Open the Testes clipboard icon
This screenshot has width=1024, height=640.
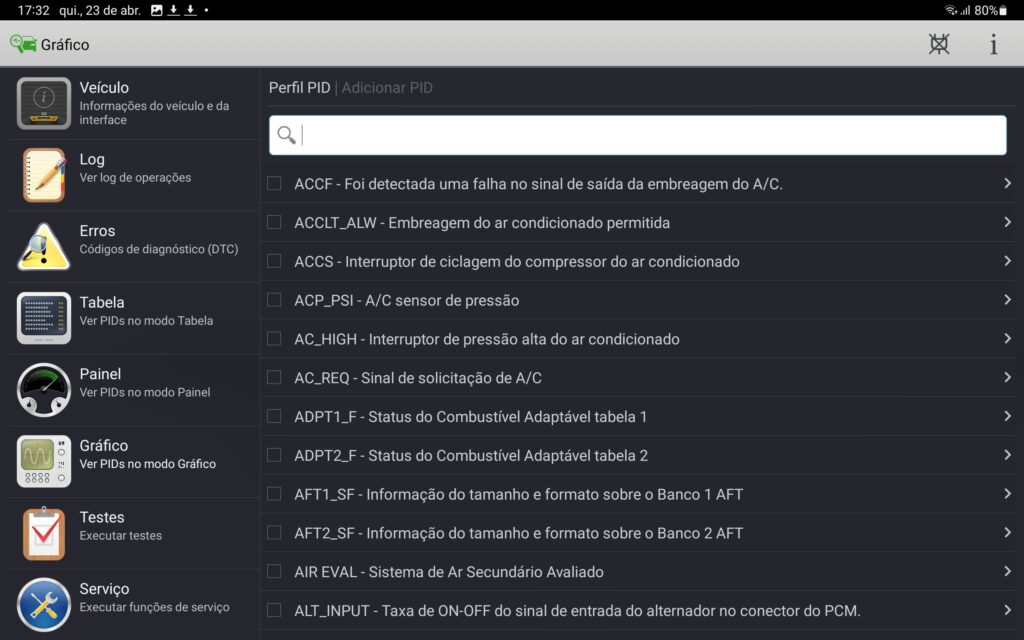pos(44,533)
